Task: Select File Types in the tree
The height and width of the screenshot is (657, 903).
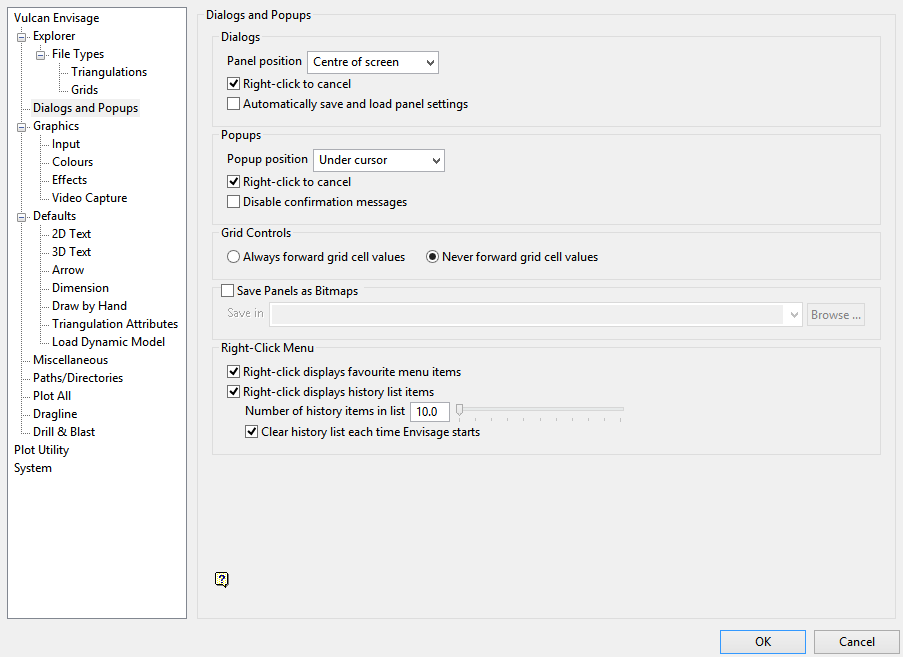Action: (x=78, y=54)
